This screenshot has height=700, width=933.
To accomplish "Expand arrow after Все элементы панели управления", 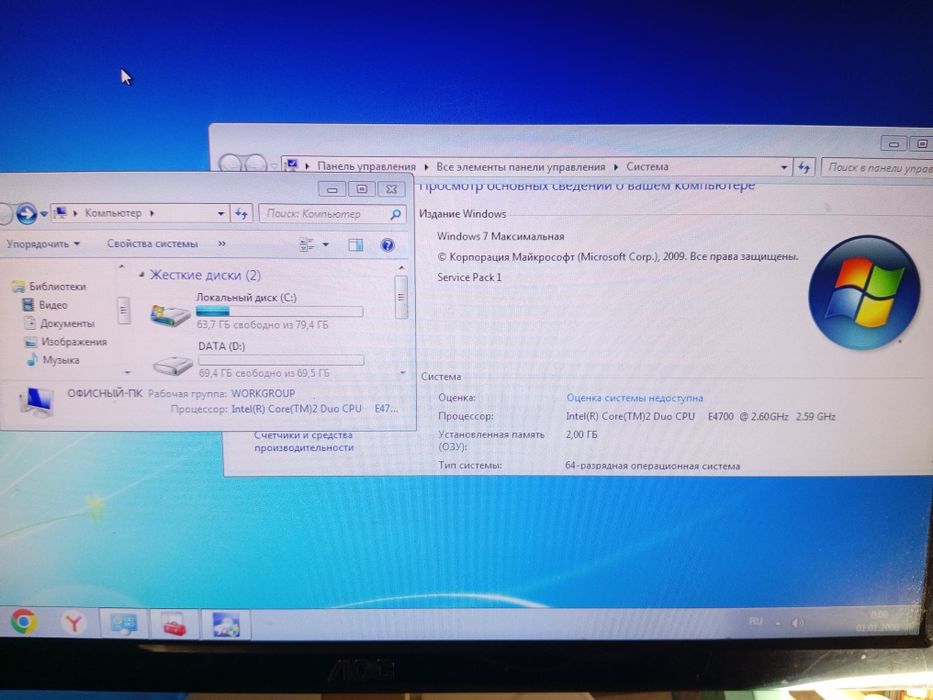I will pyautogui.click(x=616, y=167).
